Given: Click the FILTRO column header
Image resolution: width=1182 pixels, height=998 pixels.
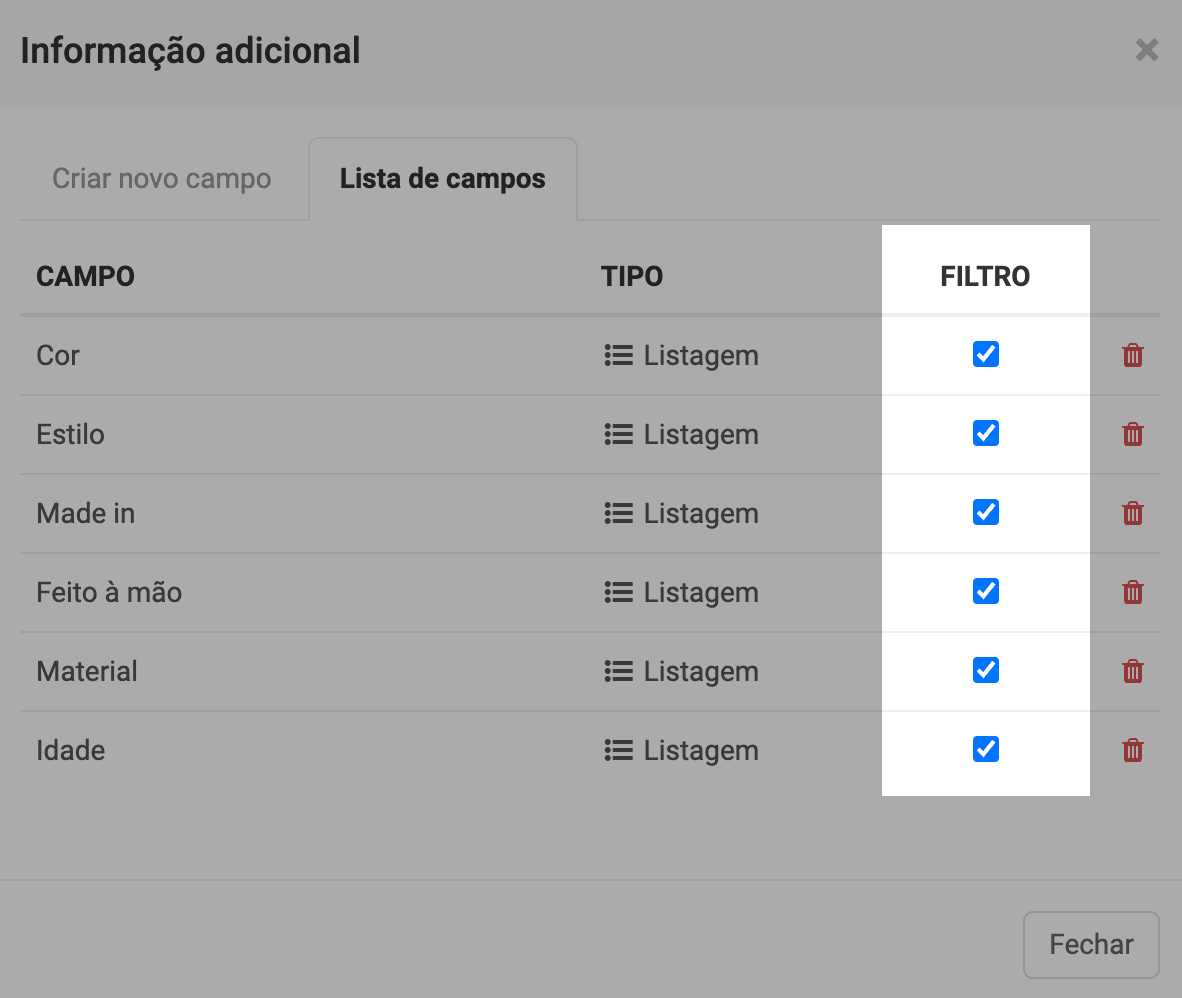Looking at the screenshot, I should point(985,277).
